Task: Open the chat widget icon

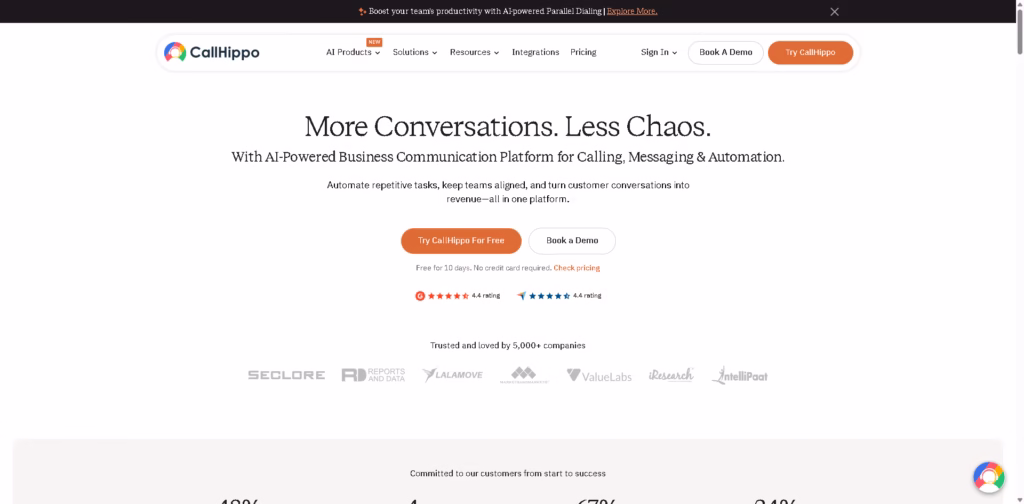Action: 988,477
